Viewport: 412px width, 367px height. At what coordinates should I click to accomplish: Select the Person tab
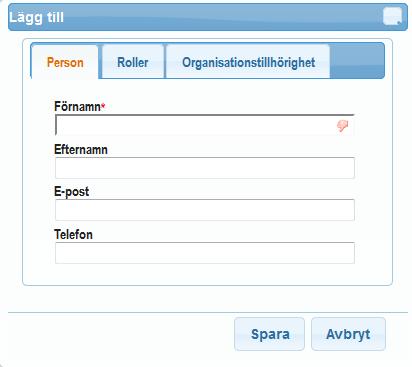pos(65,62)
